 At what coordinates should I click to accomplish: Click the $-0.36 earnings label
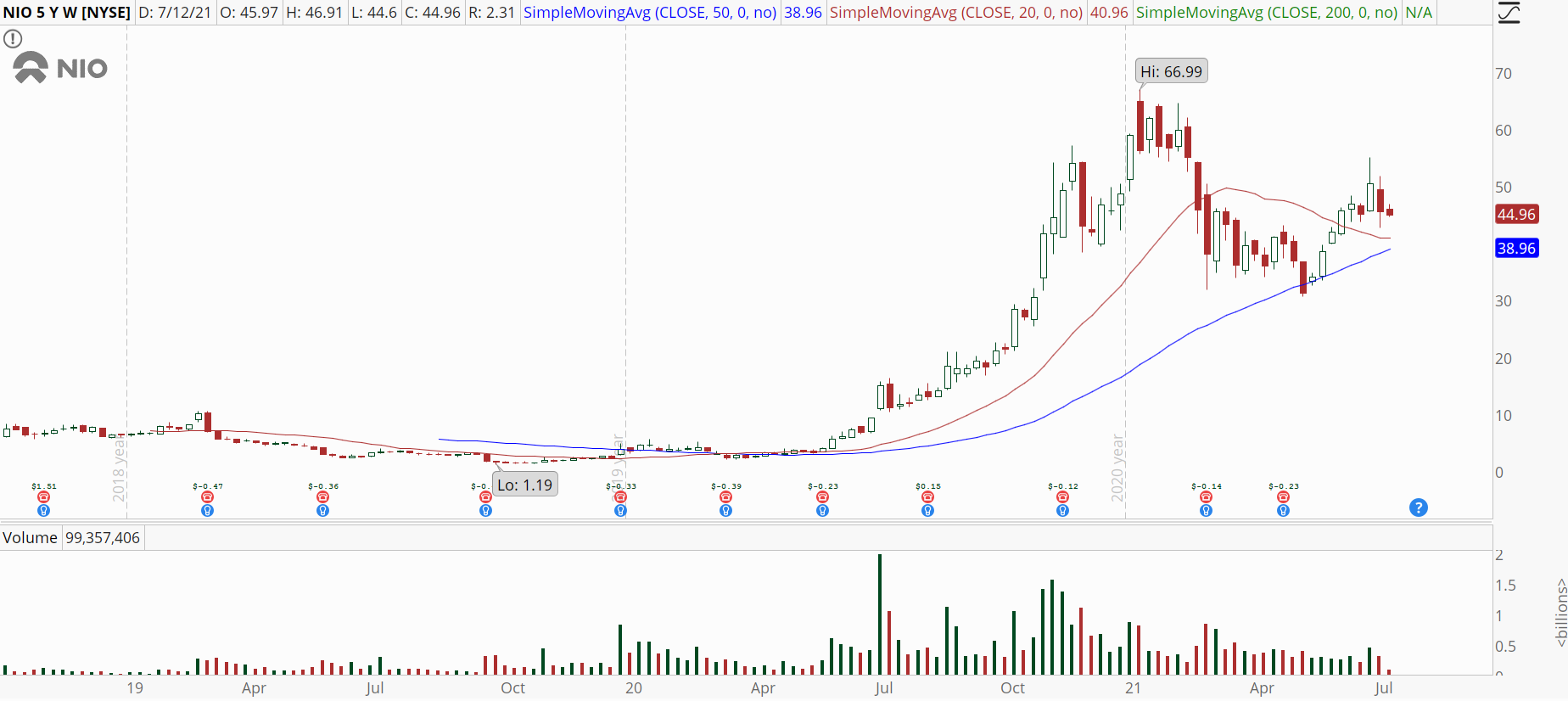[323, 486]
